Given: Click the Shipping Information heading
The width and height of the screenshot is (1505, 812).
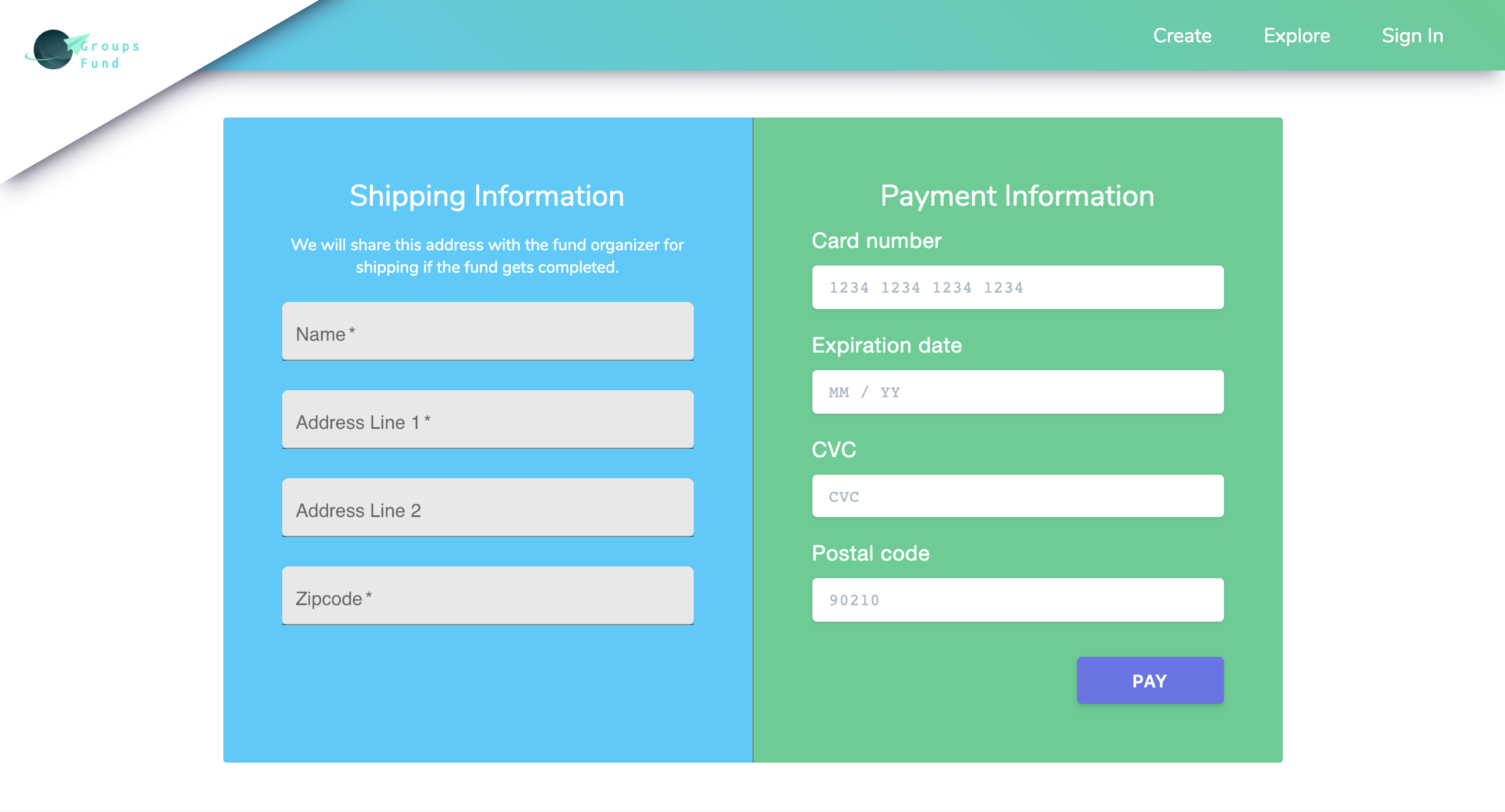Looking at the screenshot, I should 487,196.
